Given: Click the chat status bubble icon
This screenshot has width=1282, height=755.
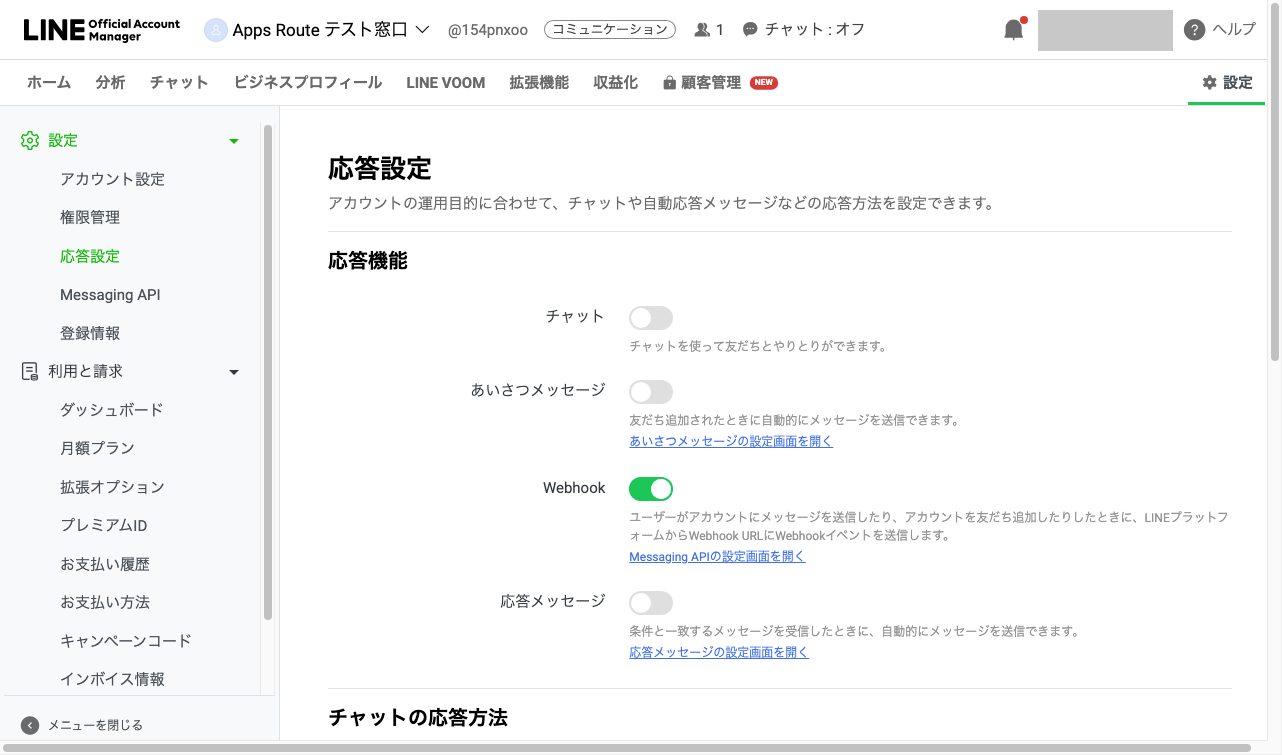Looking at the screenshot, I should coord(750,30).
